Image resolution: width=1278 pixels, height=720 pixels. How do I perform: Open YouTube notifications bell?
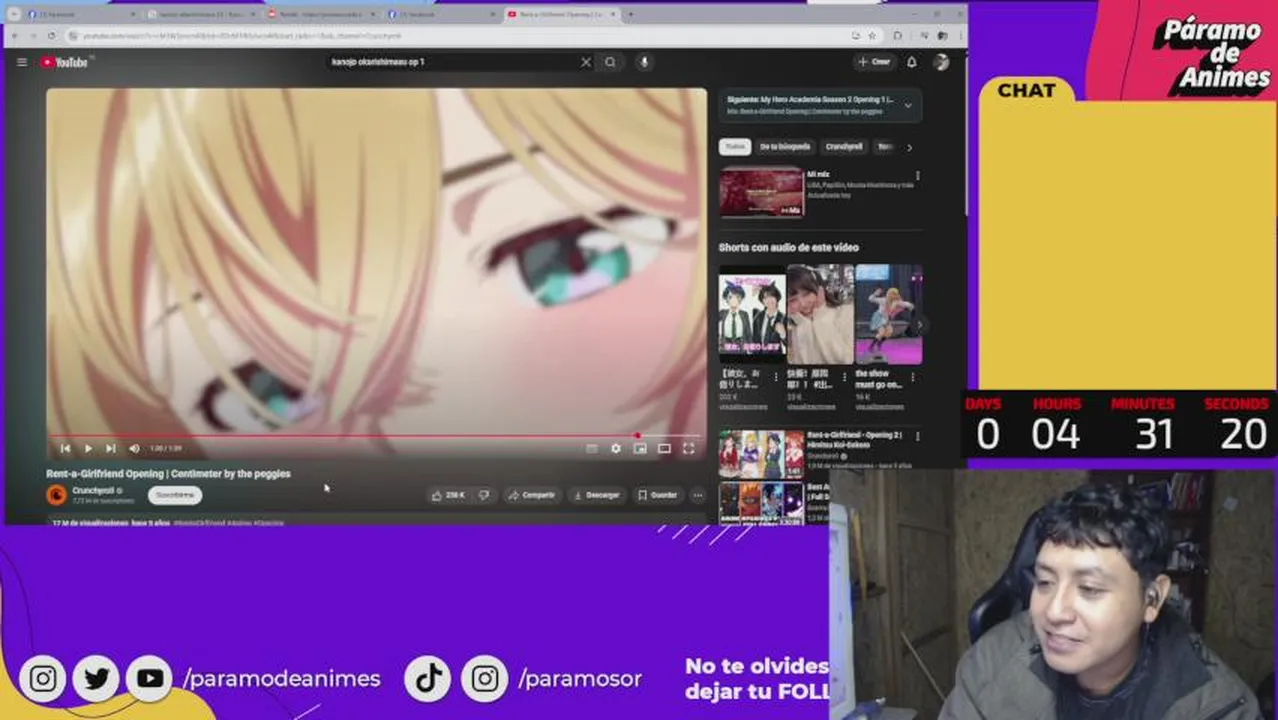[x=912, y=62]
